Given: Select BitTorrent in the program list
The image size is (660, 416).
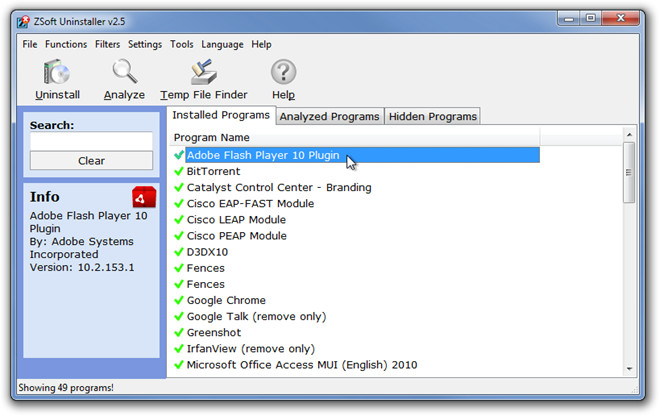Looking at the screenshot, I should [213, 171].
